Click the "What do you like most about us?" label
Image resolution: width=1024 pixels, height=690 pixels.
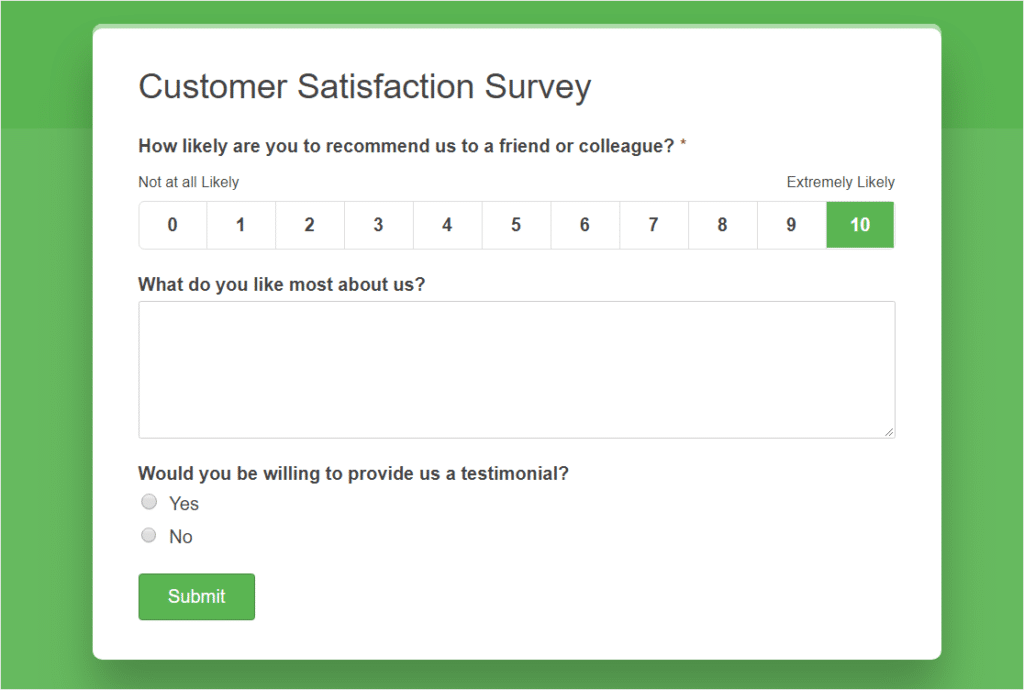[281, 284]
